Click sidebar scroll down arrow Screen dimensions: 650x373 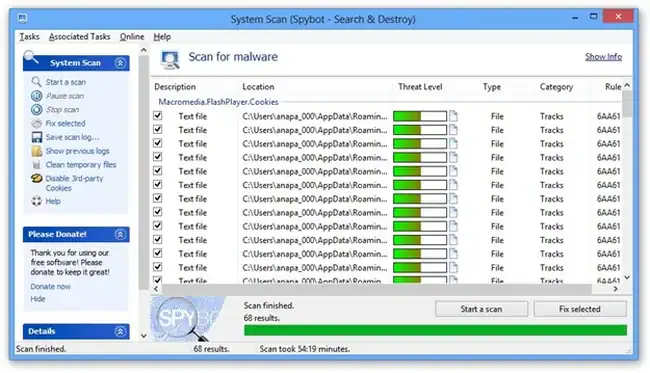pos(144,336)
